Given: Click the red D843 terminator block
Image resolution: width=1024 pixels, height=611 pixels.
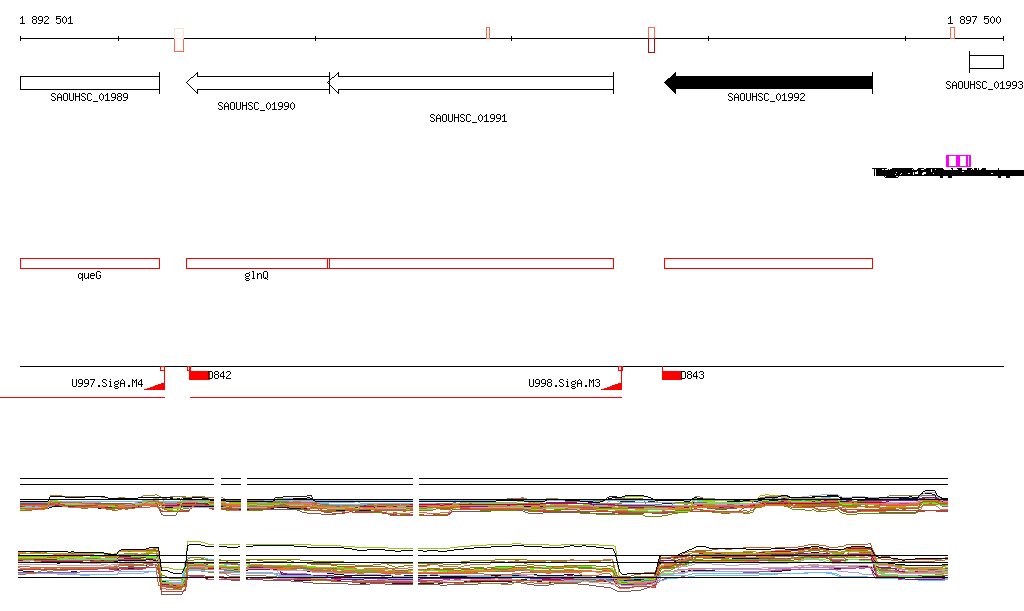Looking at the screenshot, I should click(x=671, y=375).
